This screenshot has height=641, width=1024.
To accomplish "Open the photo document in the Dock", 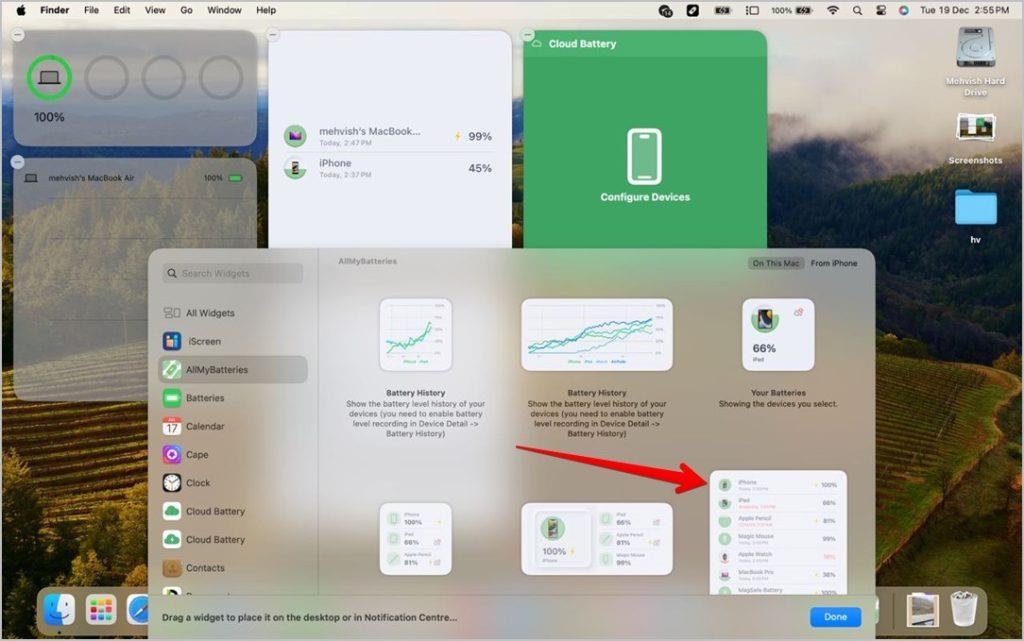I will pyautogui.click(x=922, y=610).
